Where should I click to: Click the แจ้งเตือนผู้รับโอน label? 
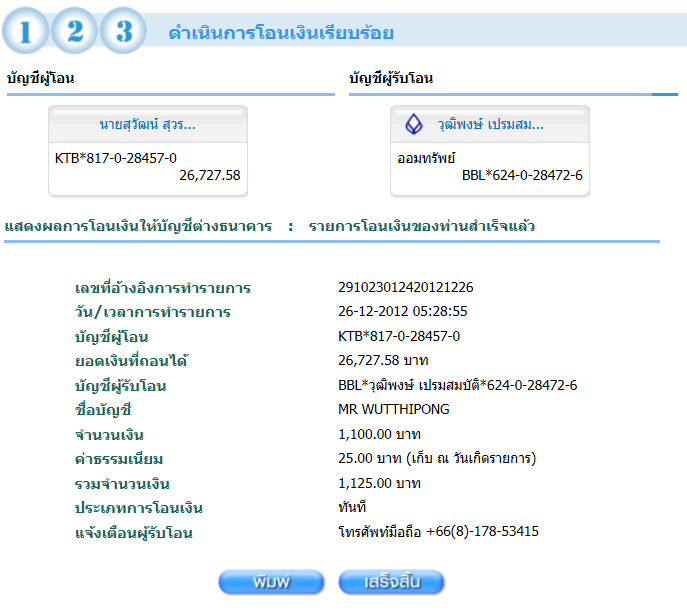[134, 533]
